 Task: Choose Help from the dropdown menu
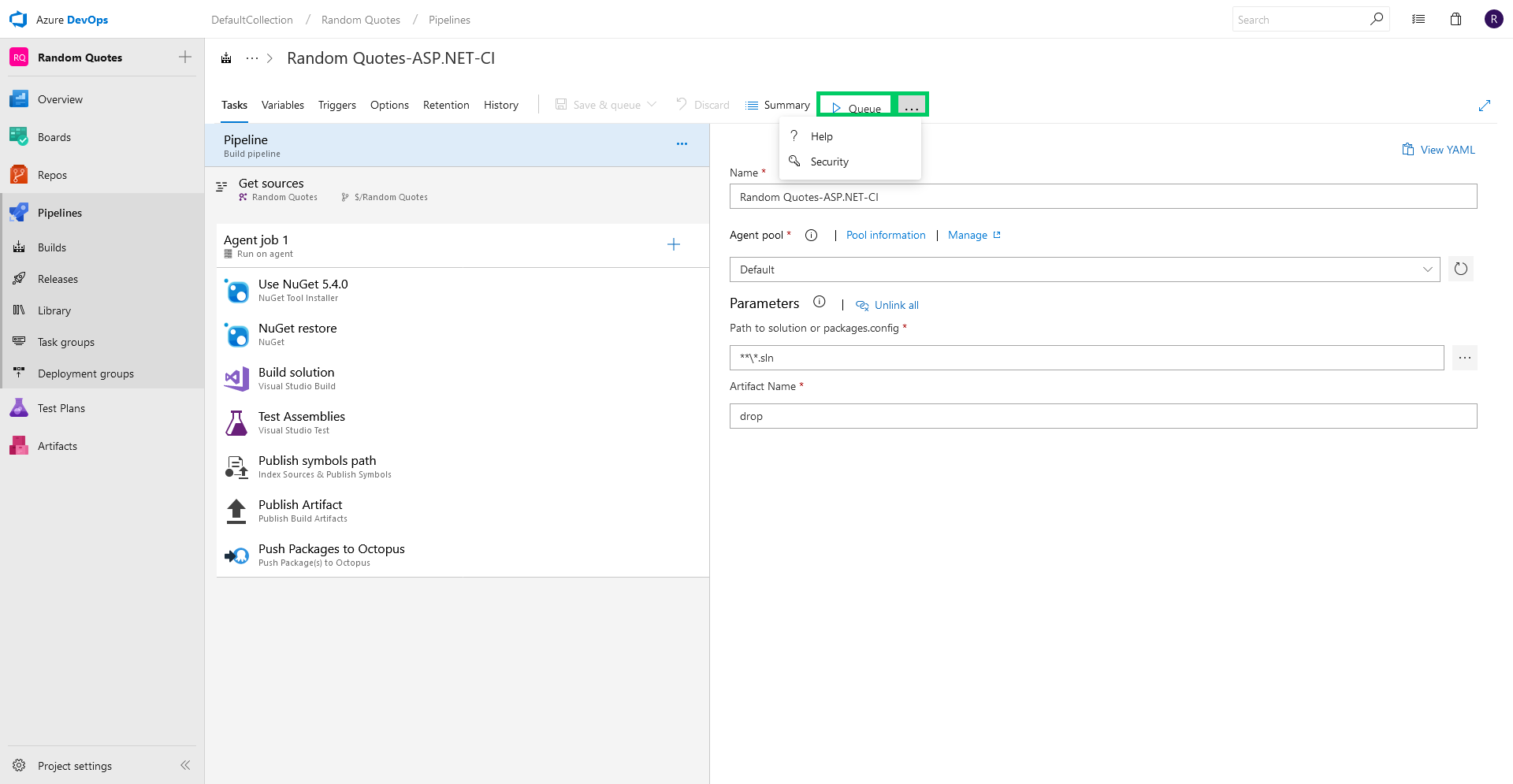pyautogui.click(x=850, y=136)
